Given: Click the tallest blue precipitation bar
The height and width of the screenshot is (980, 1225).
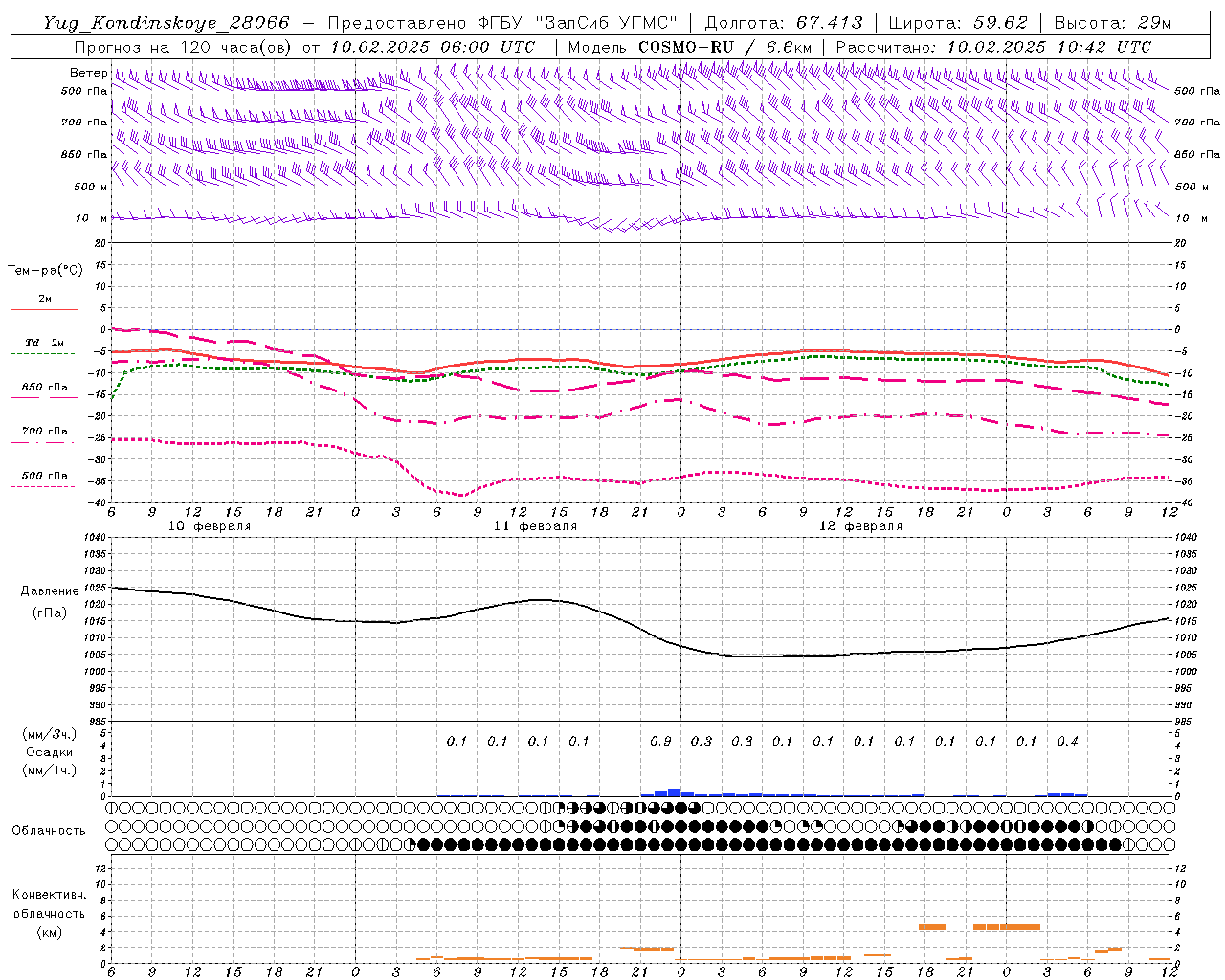Looking at the screenshot, I should (674, 792).
